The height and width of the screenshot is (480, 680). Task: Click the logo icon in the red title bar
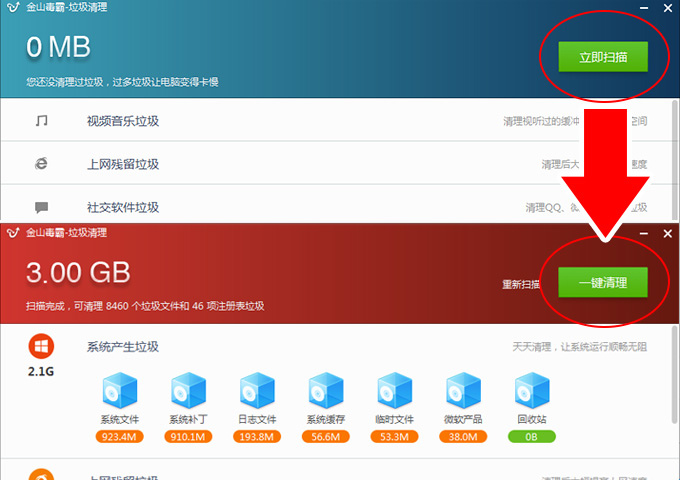point(13,233)
